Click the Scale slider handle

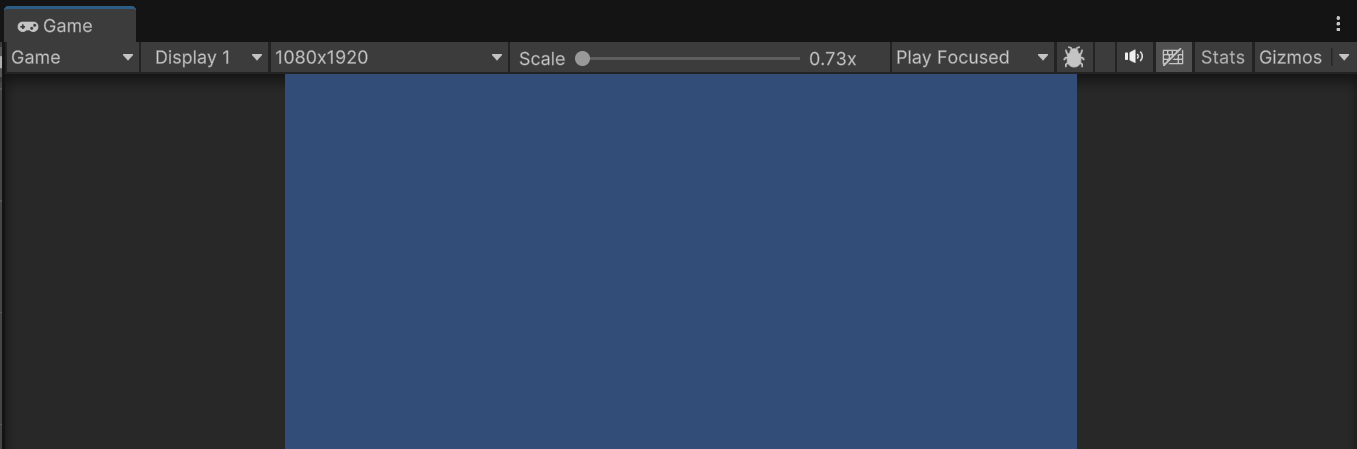click(x=582, y=59)
